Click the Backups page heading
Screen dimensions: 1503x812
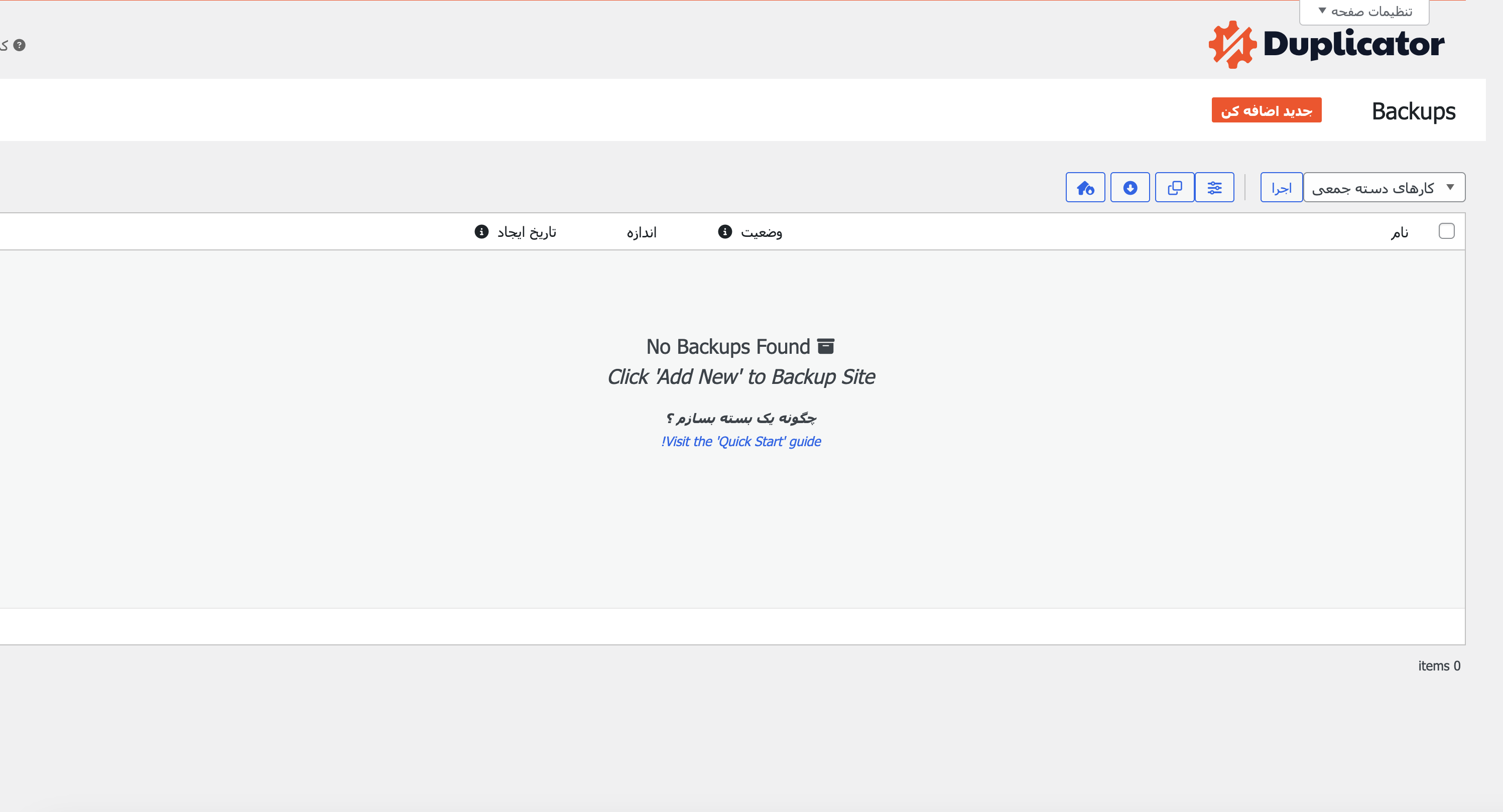click(1413, 111)
